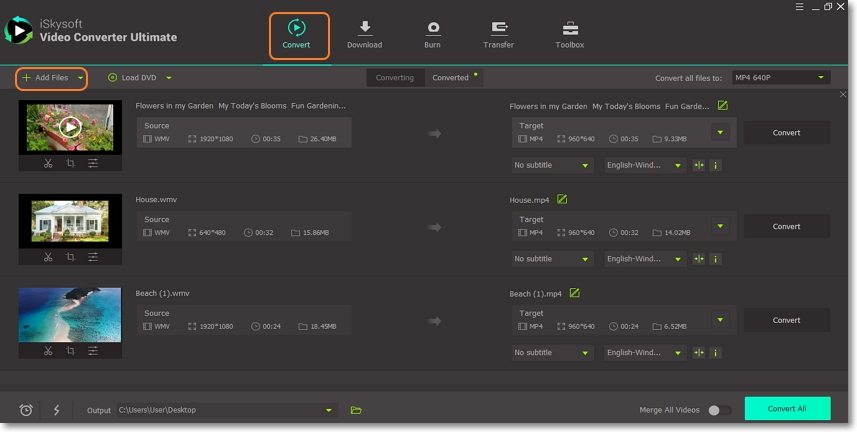Click Convert button for House.wmv
Screen dimensions: 857x432
pyautogui.click(x=787, y=226)
